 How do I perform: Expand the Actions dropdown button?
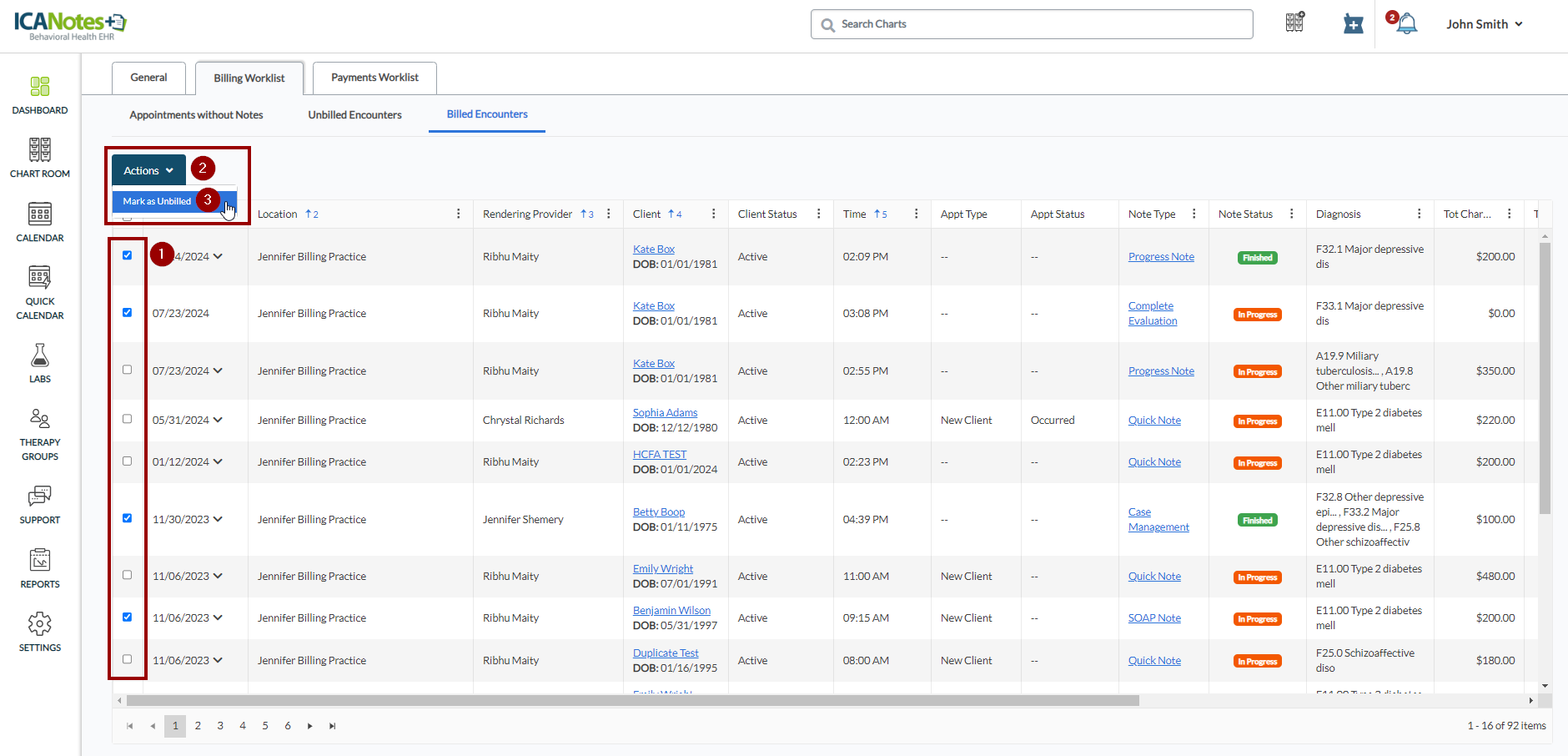[x=148, y=170]
